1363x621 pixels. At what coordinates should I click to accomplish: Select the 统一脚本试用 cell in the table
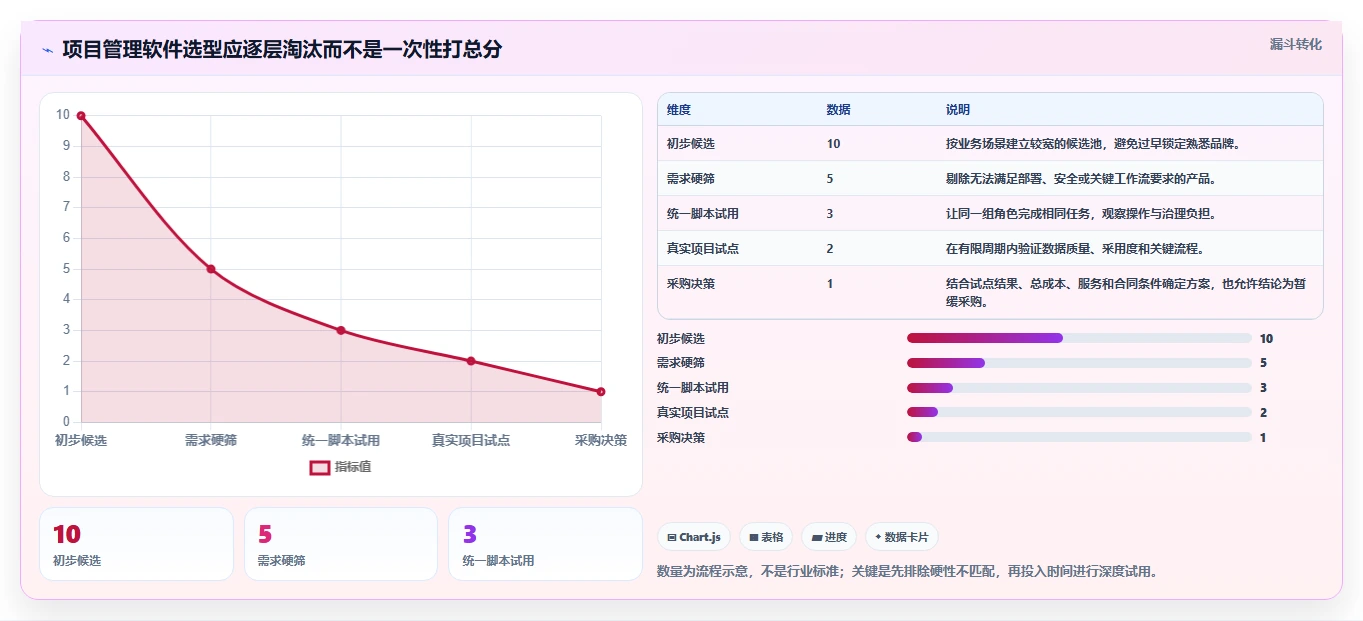coord(703,214)
